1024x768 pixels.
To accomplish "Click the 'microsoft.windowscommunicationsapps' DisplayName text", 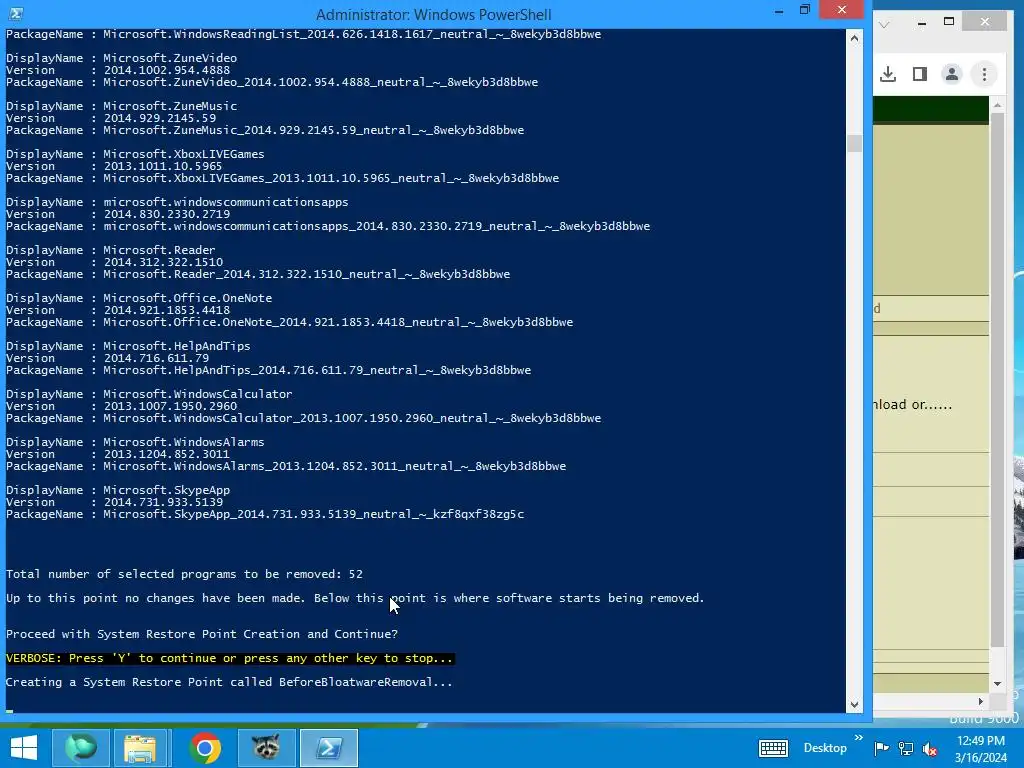I will (x=226, y=202).
